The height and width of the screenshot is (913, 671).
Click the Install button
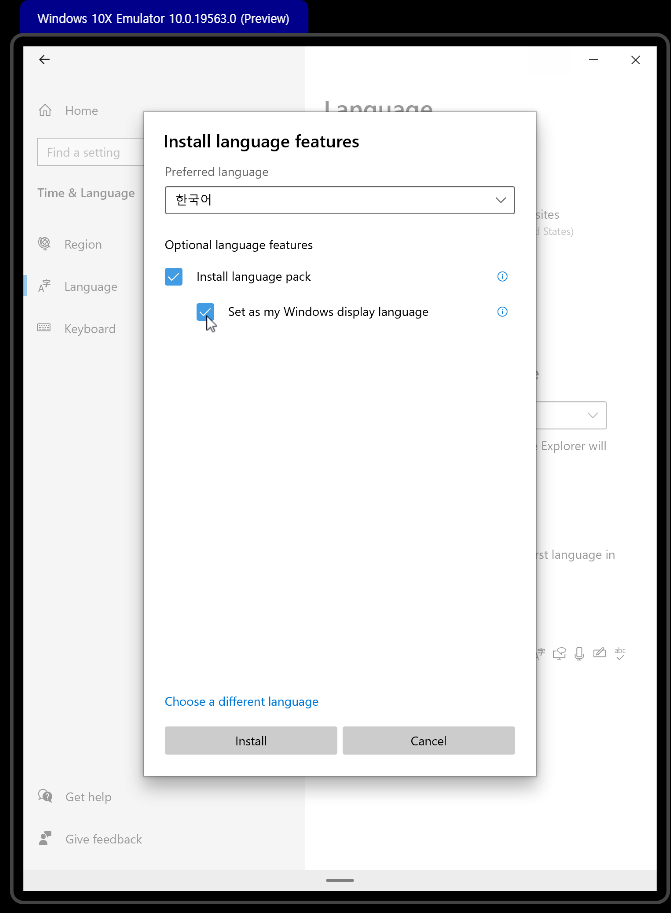coord(250,741)
